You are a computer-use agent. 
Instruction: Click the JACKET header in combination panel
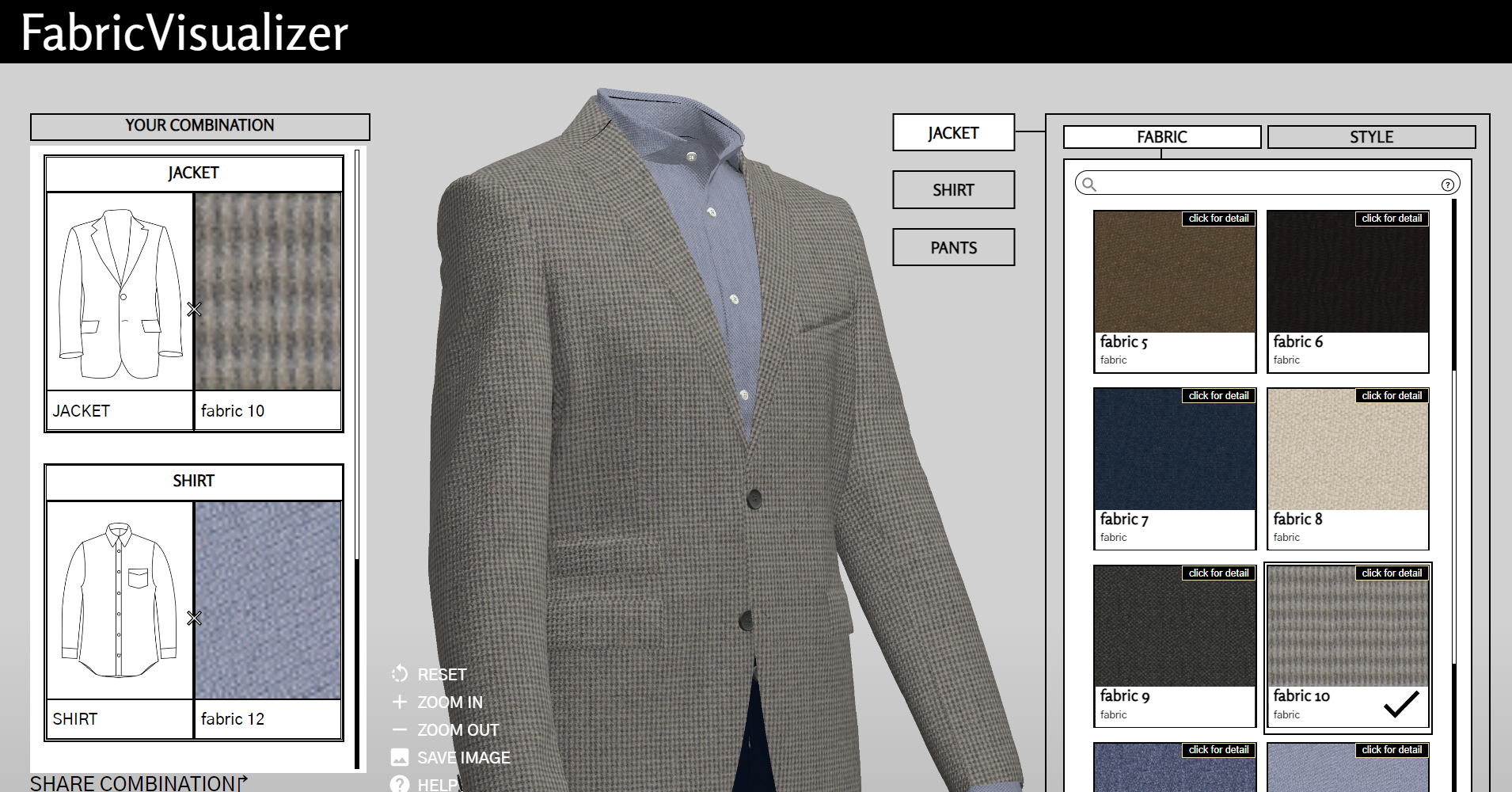[194, 173]
